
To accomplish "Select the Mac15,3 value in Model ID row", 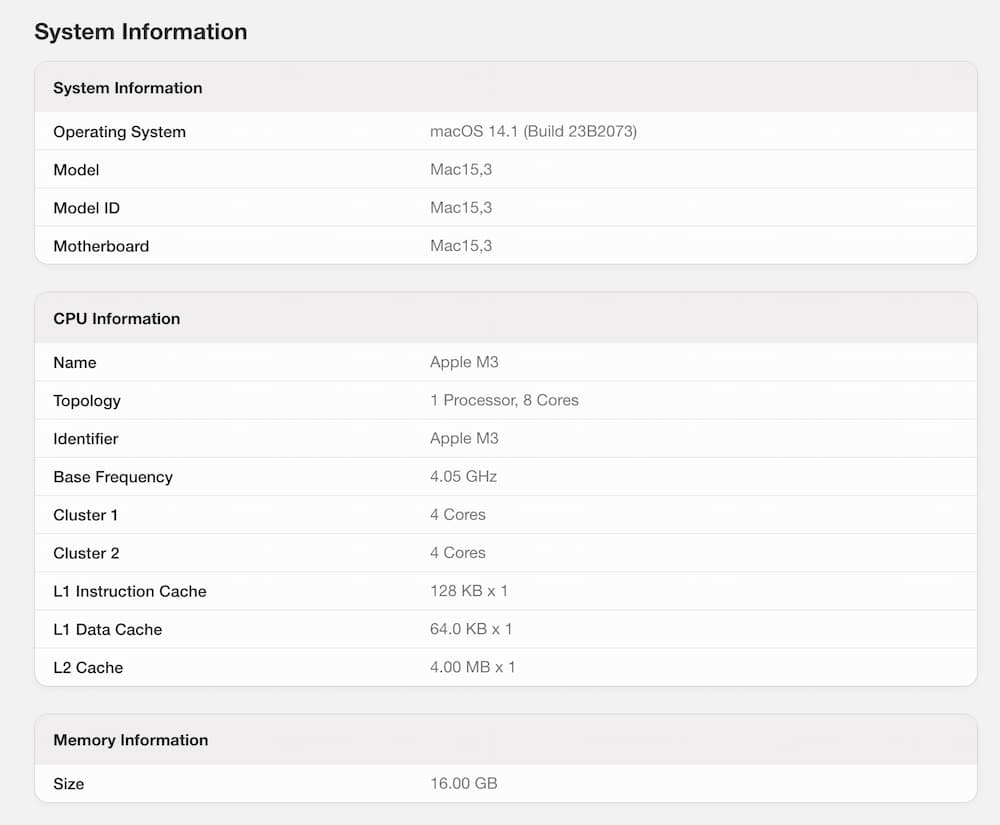I will 461,208.
